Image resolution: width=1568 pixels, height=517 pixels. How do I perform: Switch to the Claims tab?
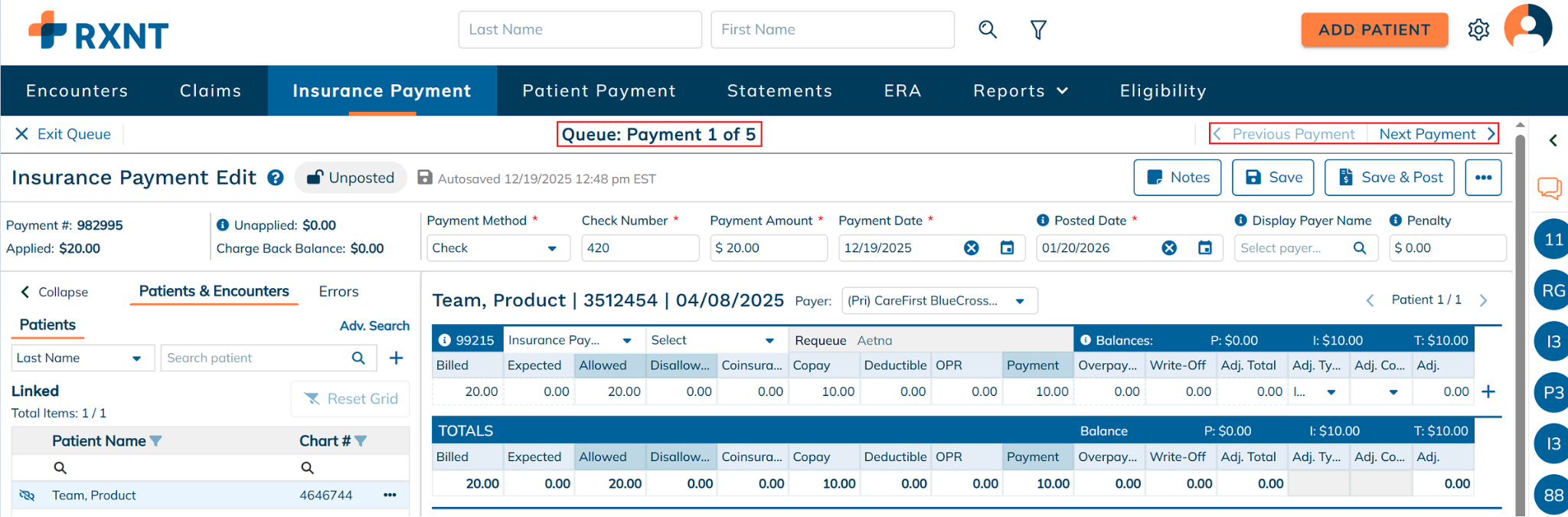[211, 90]
